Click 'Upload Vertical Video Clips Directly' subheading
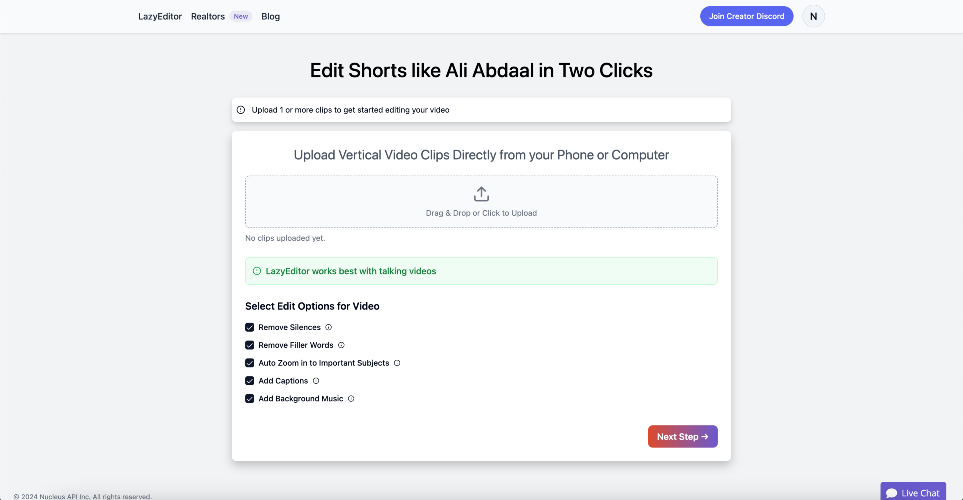The height and width of the screenshot is (500, 963). [x=482, y=155]
